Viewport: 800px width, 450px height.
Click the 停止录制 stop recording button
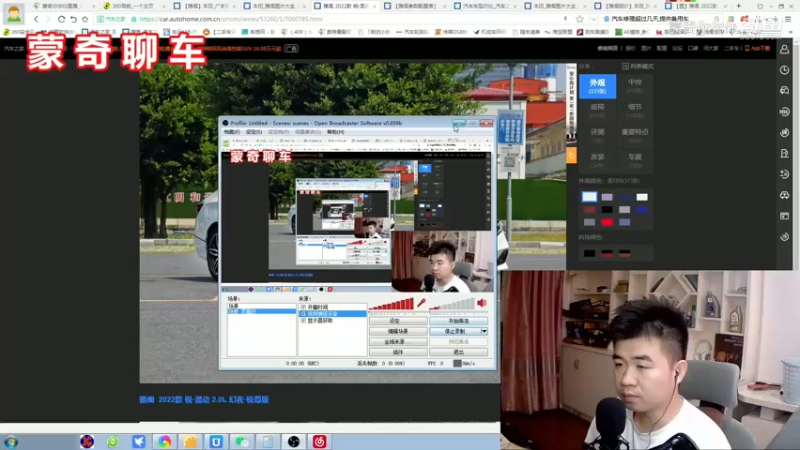[x=455, y=331]
